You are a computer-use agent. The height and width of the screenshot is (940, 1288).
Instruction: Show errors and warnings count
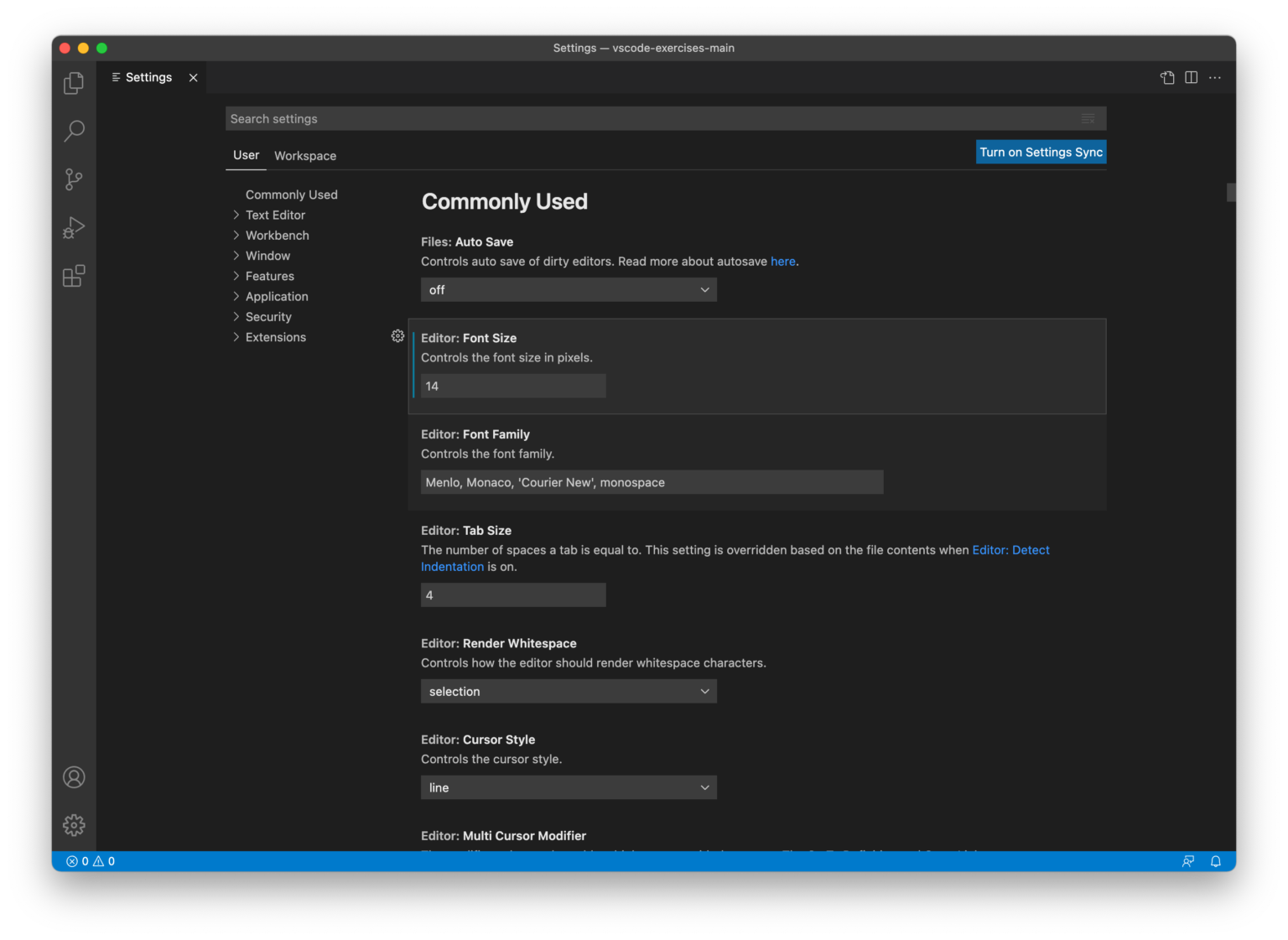(x=91, y=861)
